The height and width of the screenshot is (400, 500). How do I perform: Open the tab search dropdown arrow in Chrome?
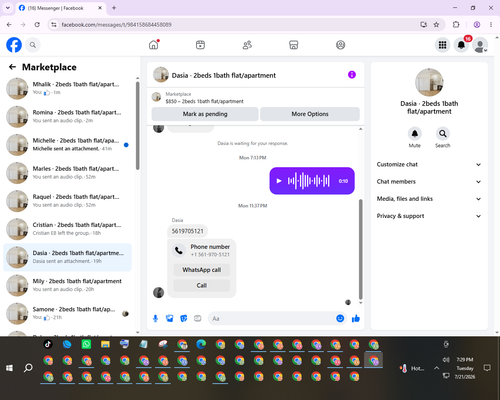[8, 8]
